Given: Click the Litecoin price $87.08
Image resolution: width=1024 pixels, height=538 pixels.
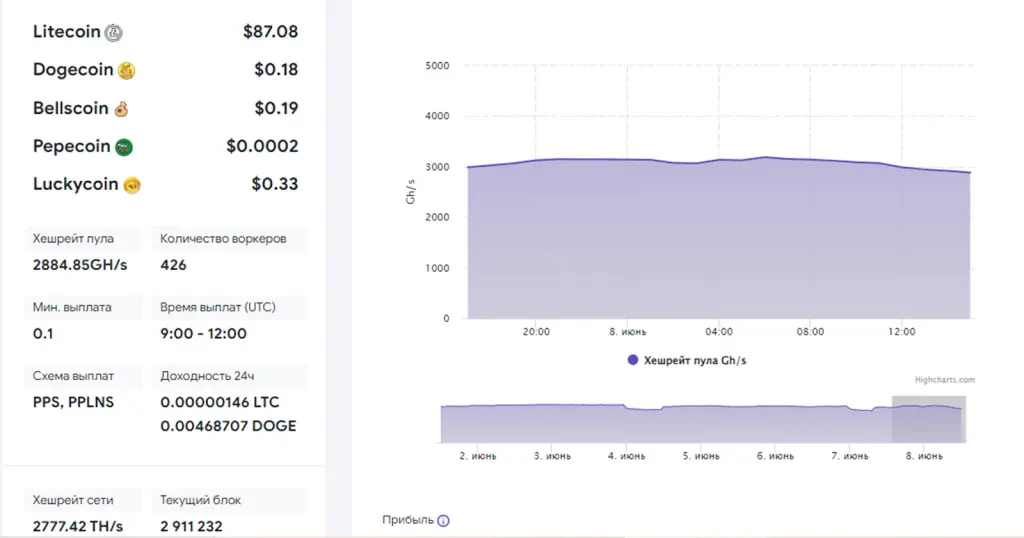Looking at the screenshot, I should (x=270, y=31).
